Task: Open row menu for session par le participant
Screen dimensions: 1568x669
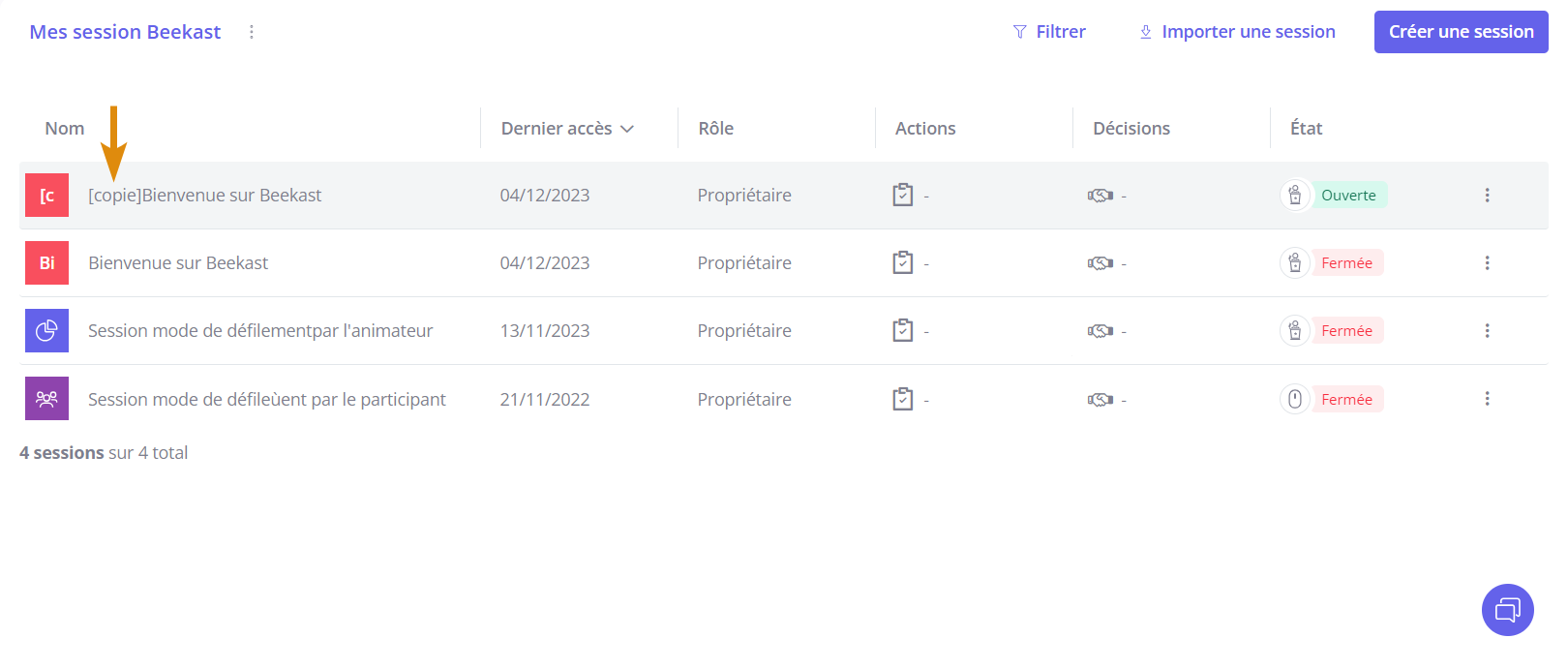Action: point(1487,399)
